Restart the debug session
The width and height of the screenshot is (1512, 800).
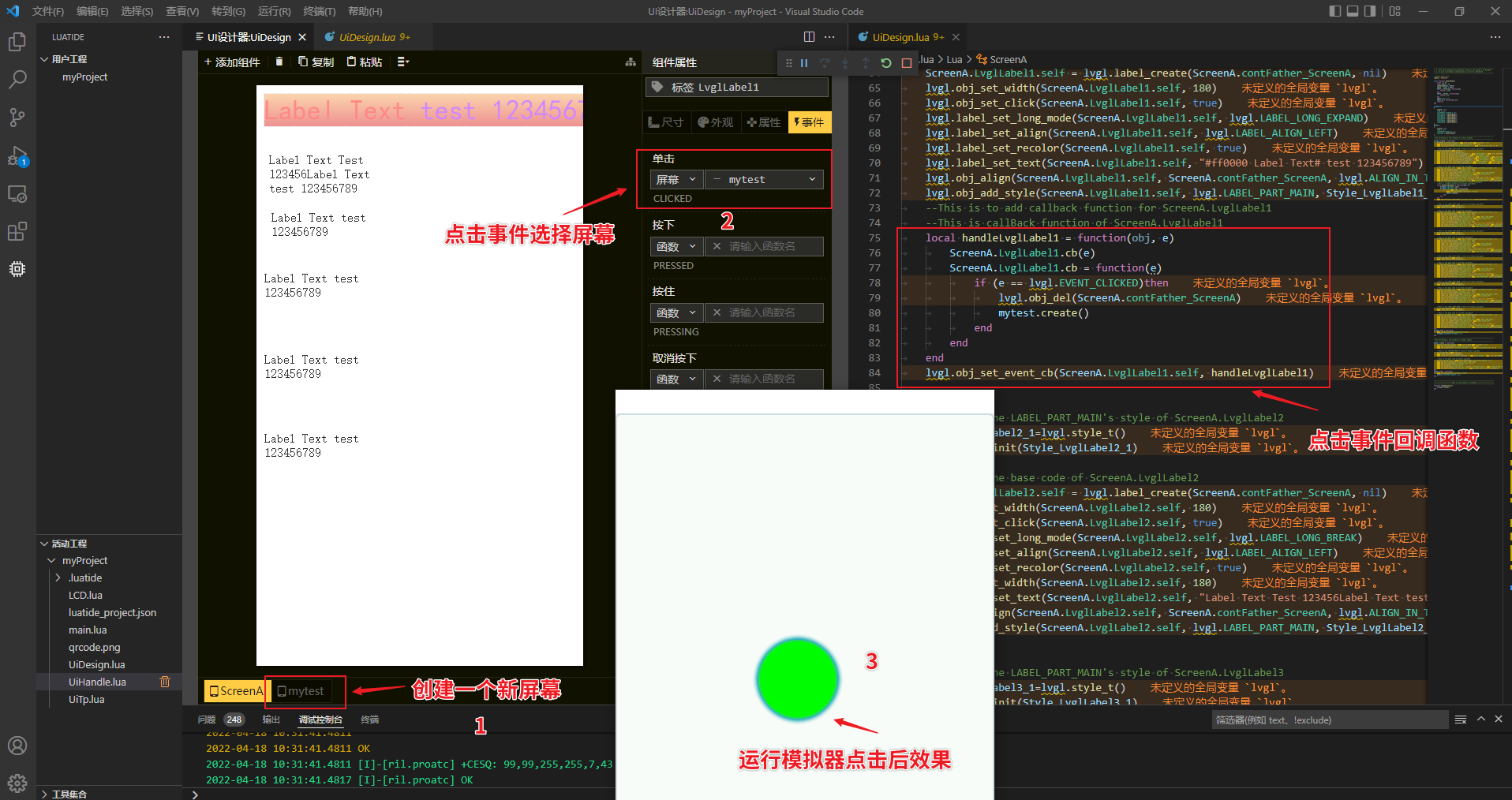(886, 63)
